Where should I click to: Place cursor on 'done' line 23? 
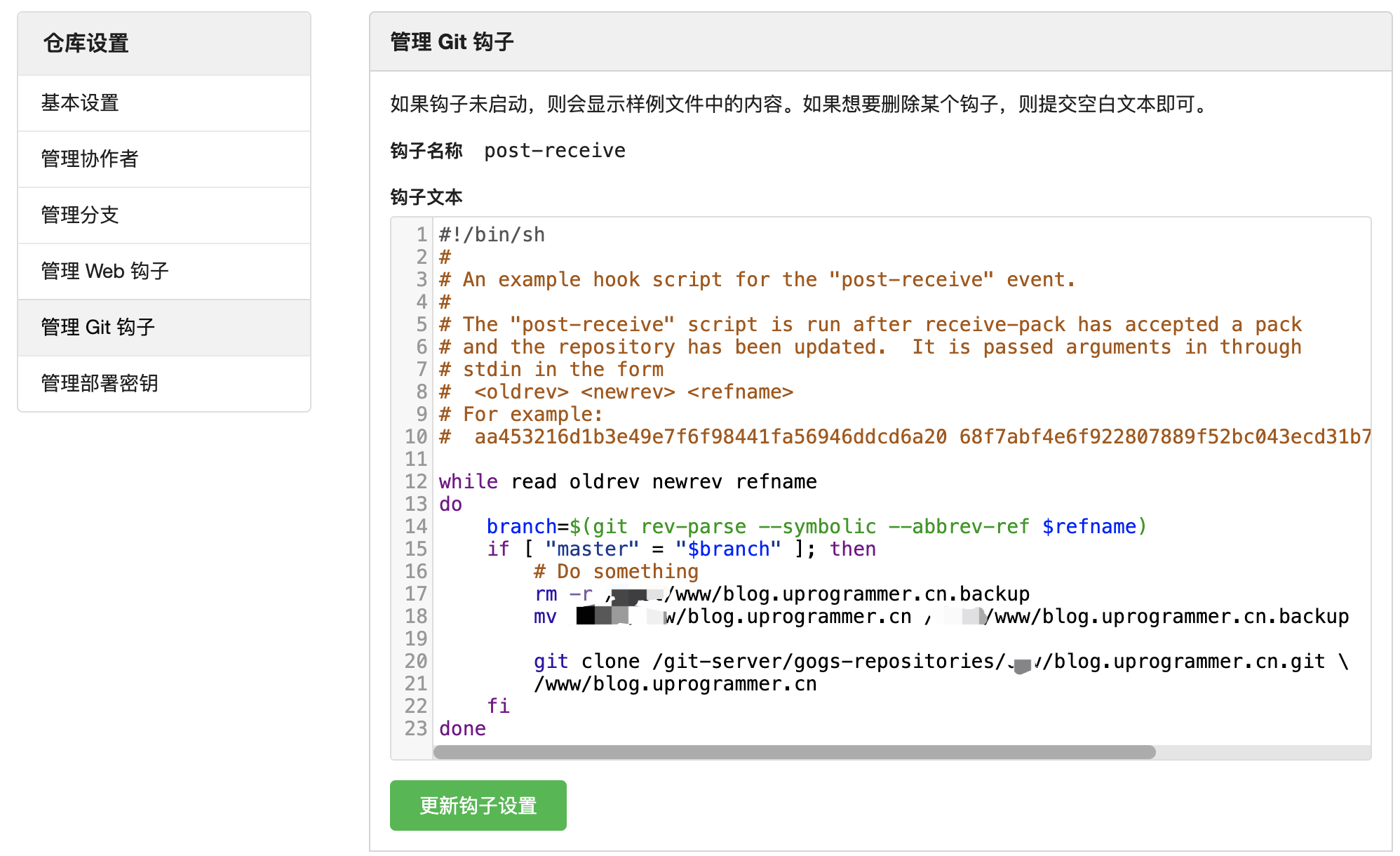(x=462, y=729)
